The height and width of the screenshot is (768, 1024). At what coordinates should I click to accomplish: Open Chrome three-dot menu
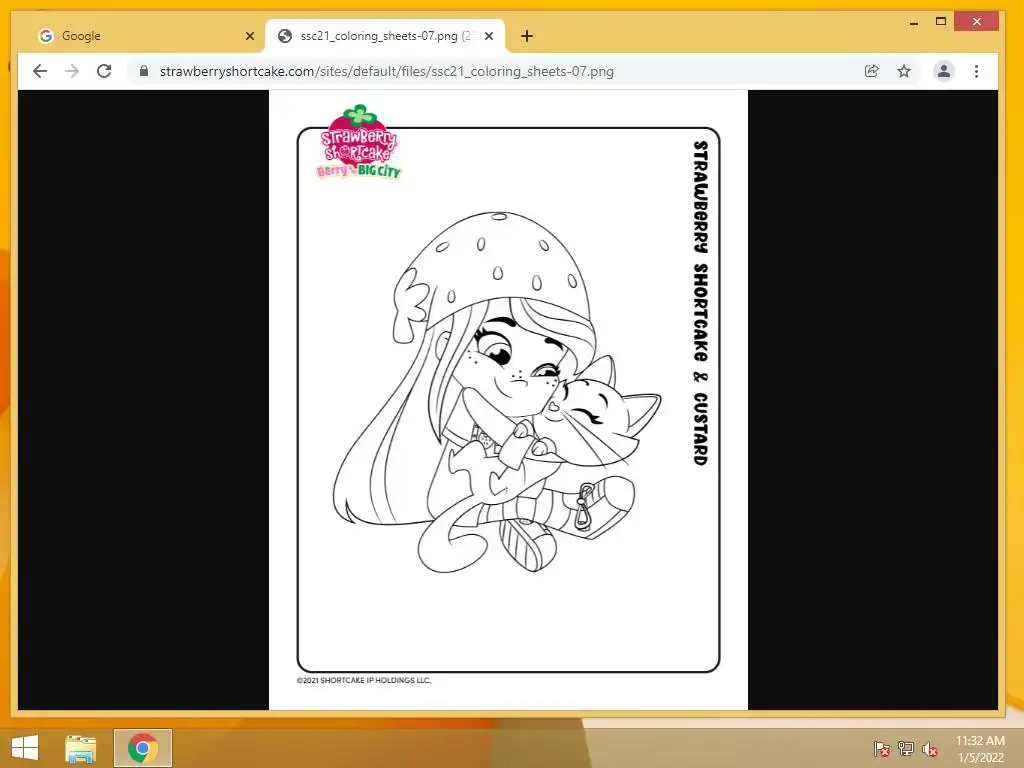(x=976, y=71)
